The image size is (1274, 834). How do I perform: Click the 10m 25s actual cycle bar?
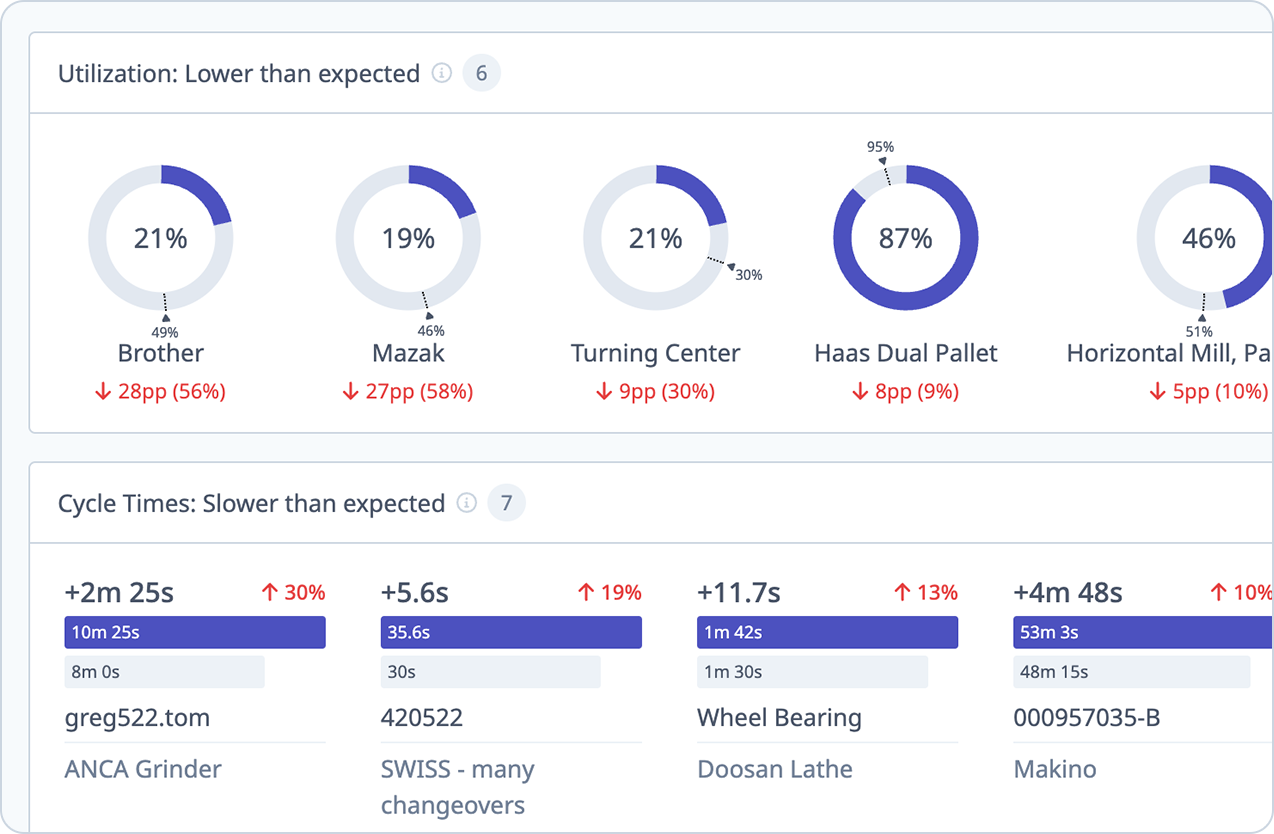pos(195,632)
